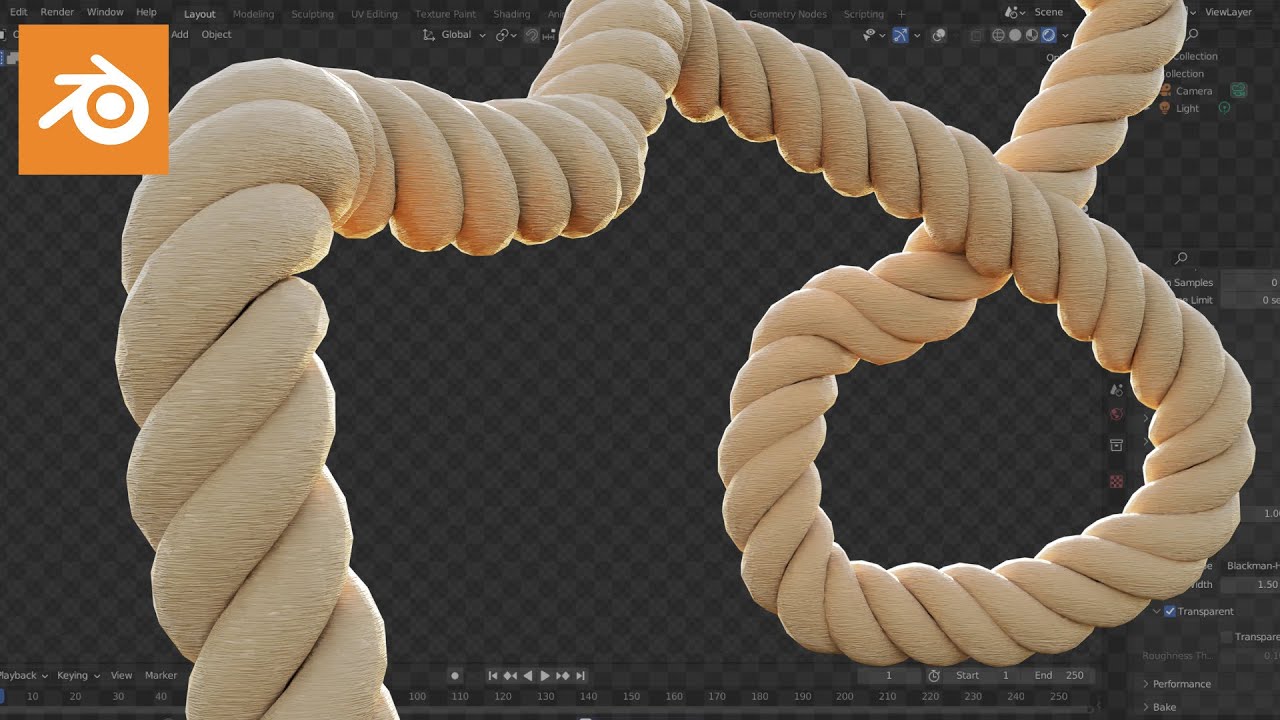Switch to the Texture Paint workspace tab
Viewport: 1280px width, 720px height.
pos(445,14)
